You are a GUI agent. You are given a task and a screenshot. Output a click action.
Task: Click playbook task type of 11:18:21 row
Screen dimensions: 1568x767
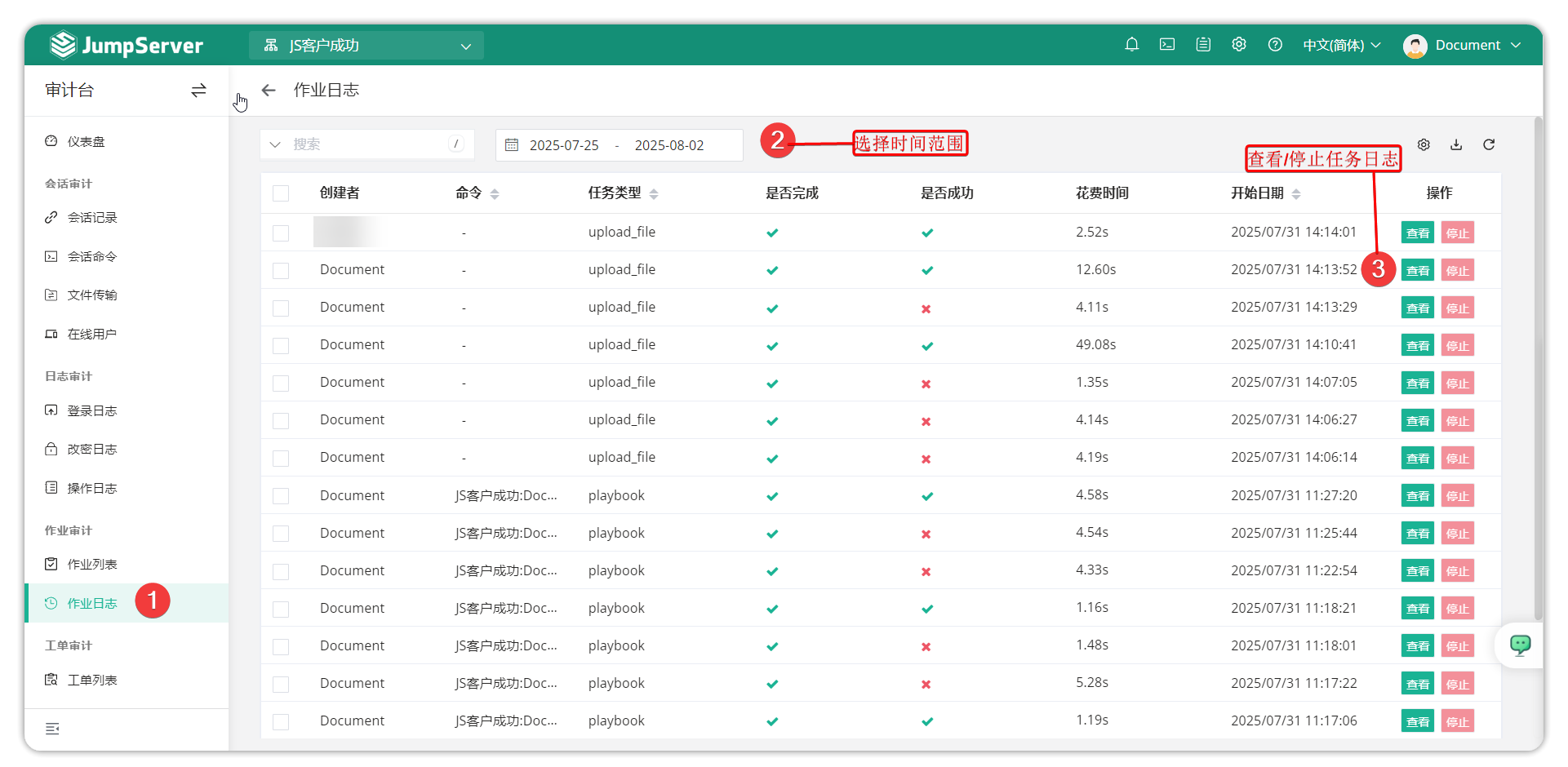[x=616, y=608]
